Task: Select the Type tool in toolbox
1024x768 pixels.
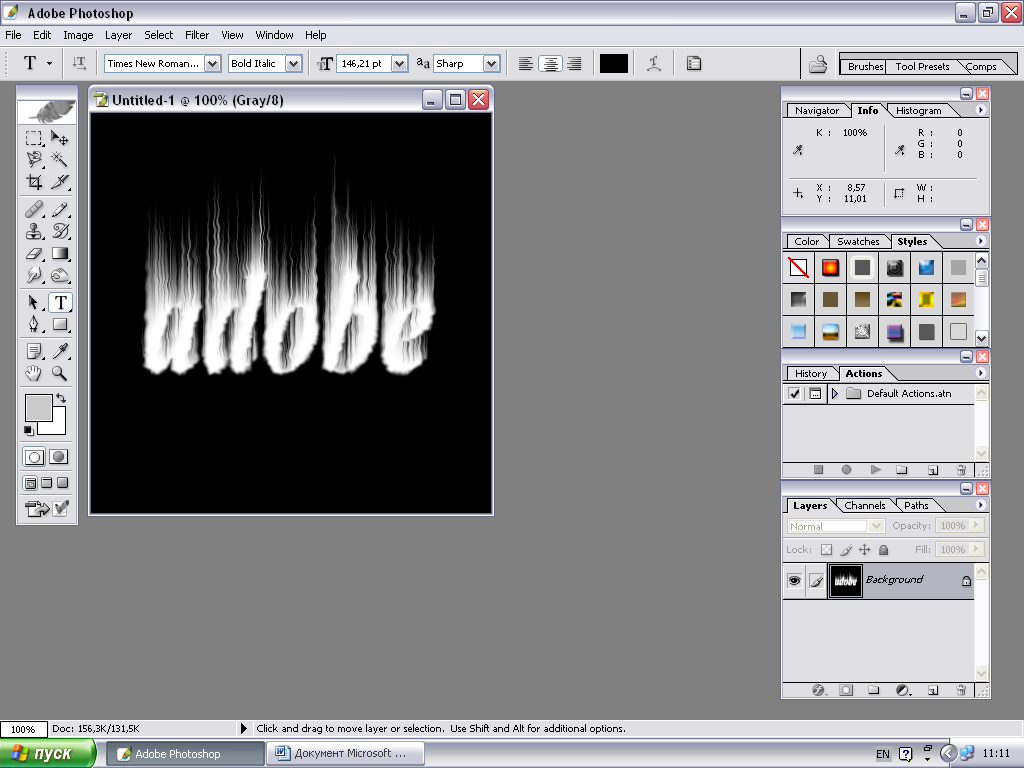Action: coord(60,302)
